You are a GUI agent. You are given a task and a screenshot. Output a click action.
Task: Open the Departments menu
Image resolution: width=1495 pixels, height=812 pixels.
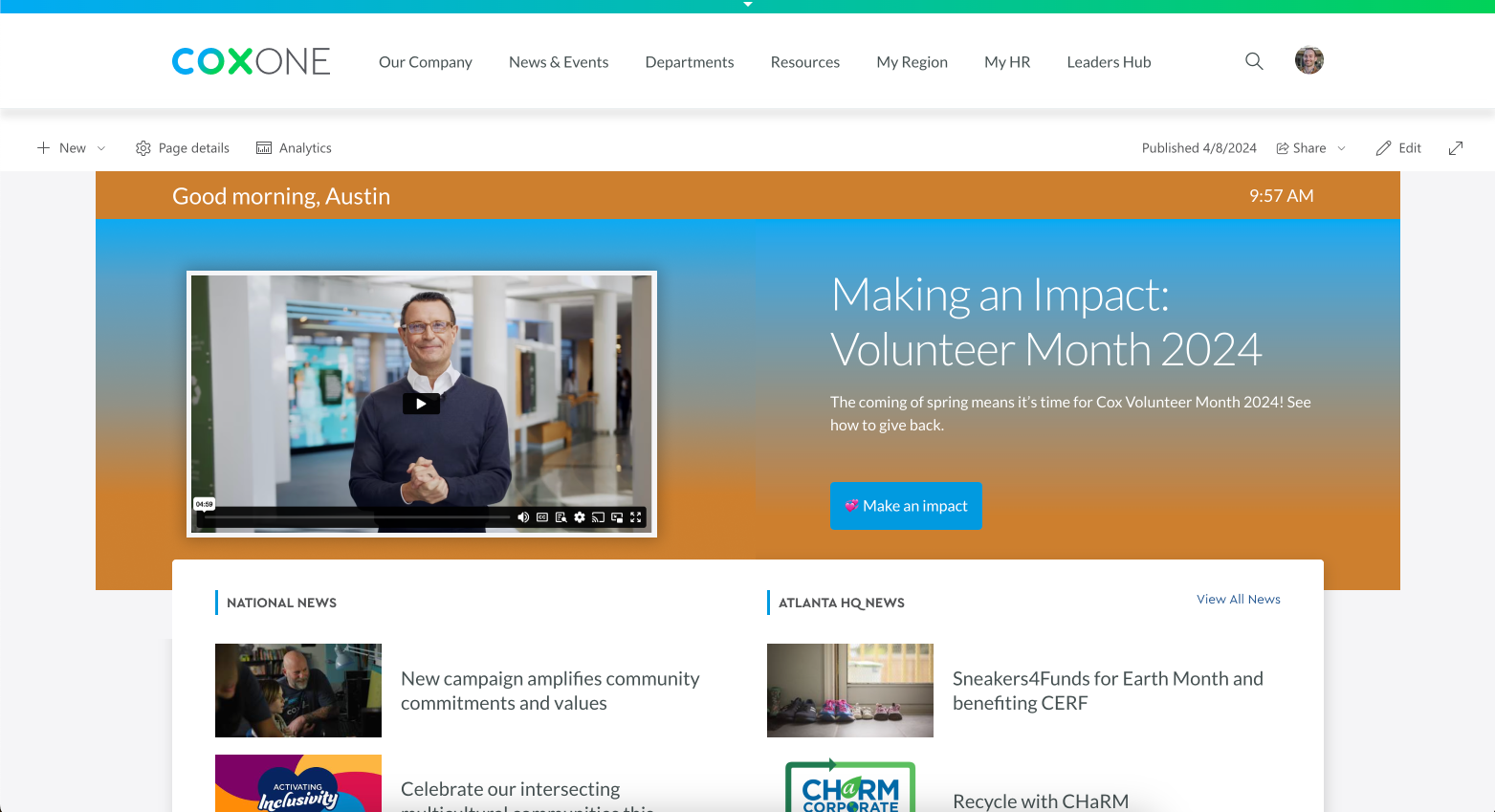tap(690, 62)
